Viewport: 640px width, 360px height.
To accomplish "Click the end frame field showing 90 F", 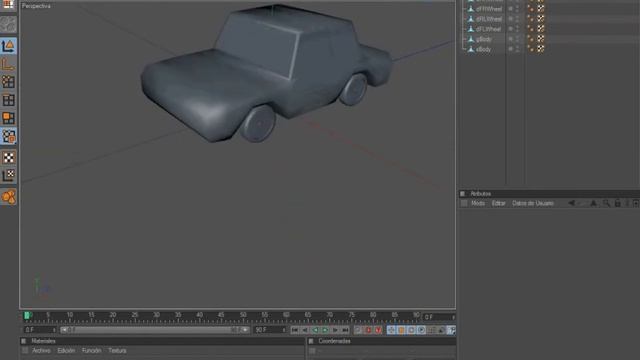I will (270, 330).
